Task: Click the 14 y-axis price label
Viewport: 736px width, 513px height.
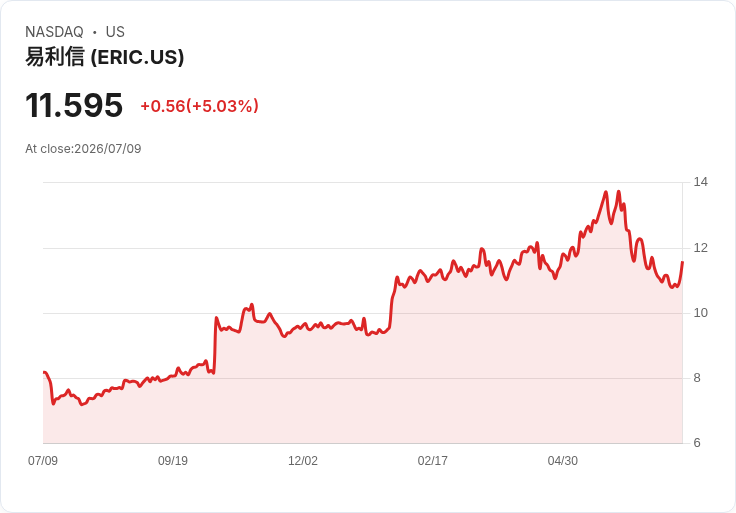Action: point(700,182)
